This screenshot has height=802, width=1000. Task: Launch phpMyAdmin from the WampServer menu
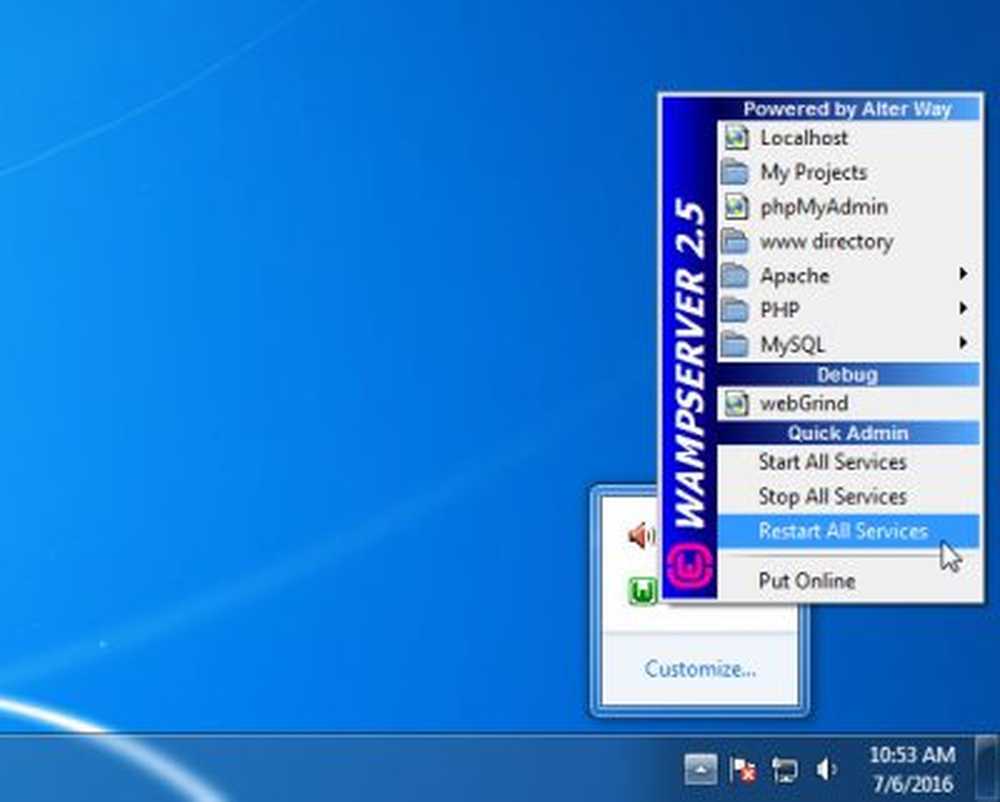coord(848,207)
